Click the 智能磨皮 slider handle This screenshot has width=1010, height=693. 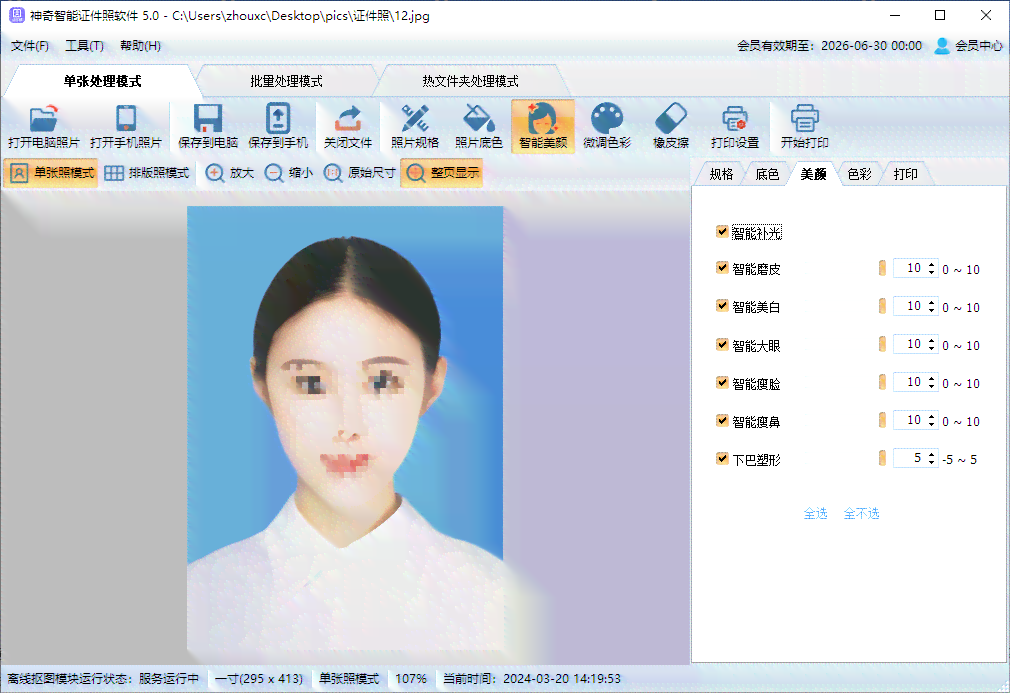[x=882, y=269]
